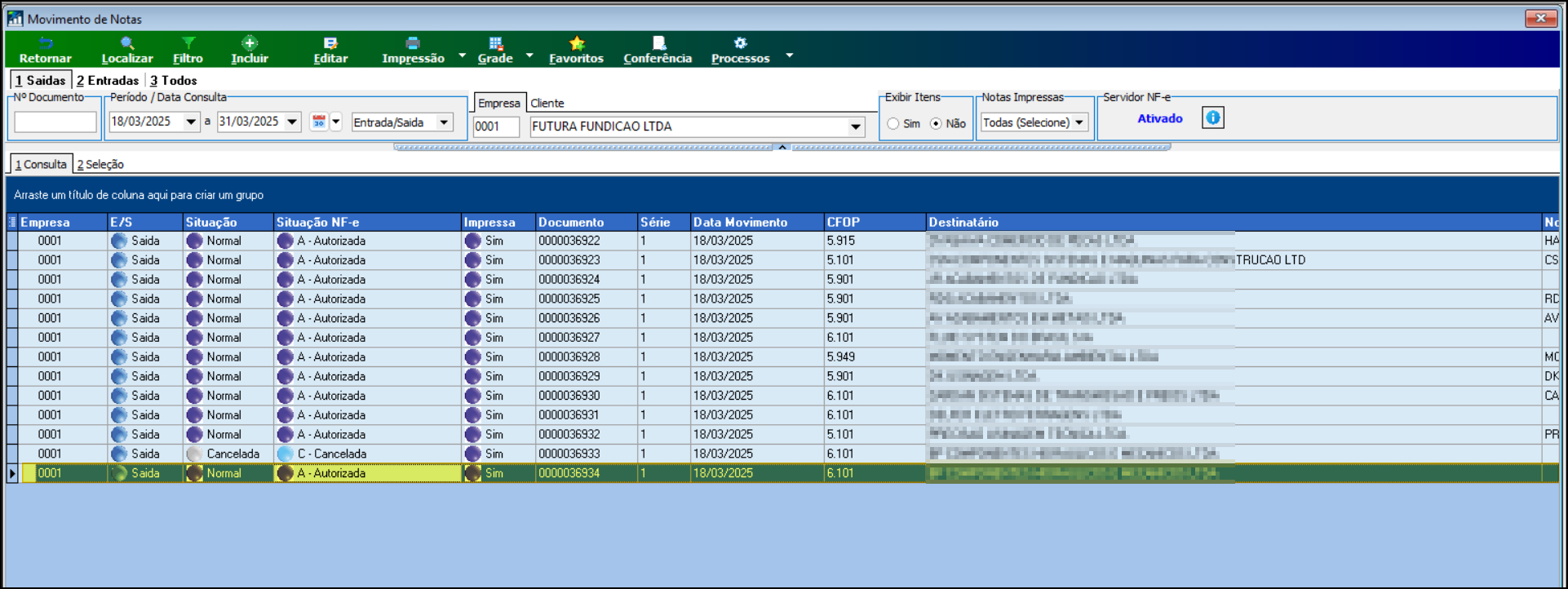Select the Empresa tab above the code field
1568x589 pixels.
click(x=499, y=103)
